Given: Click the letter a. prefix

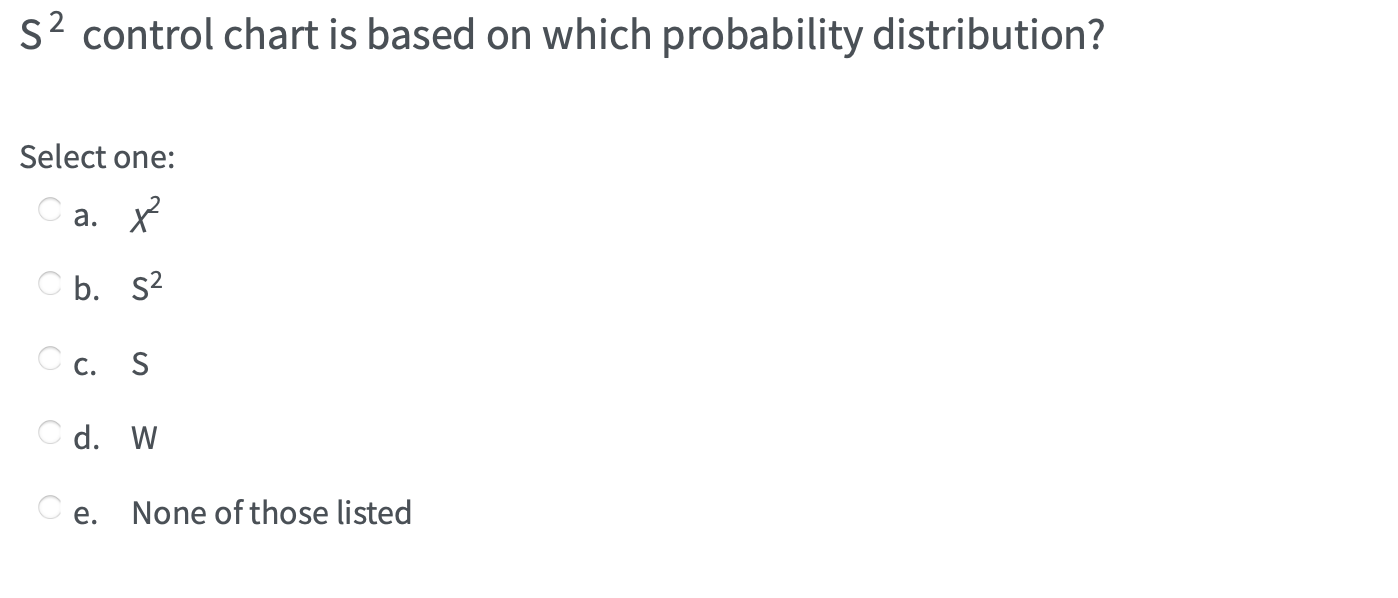Looking at the screenshot, I should click(x=86, y=214).
